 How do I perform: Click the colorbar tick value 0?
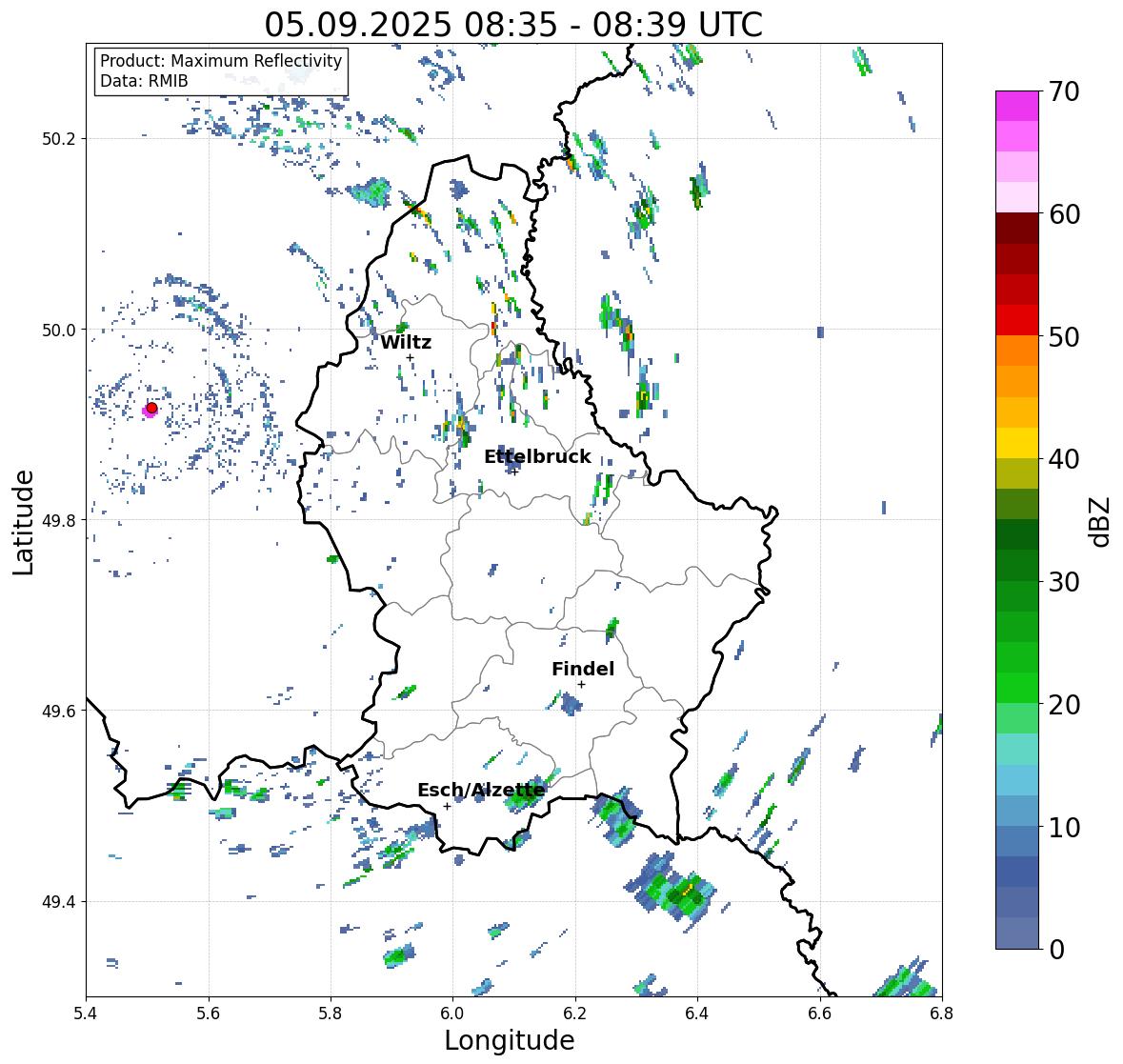click(1056, 950)
